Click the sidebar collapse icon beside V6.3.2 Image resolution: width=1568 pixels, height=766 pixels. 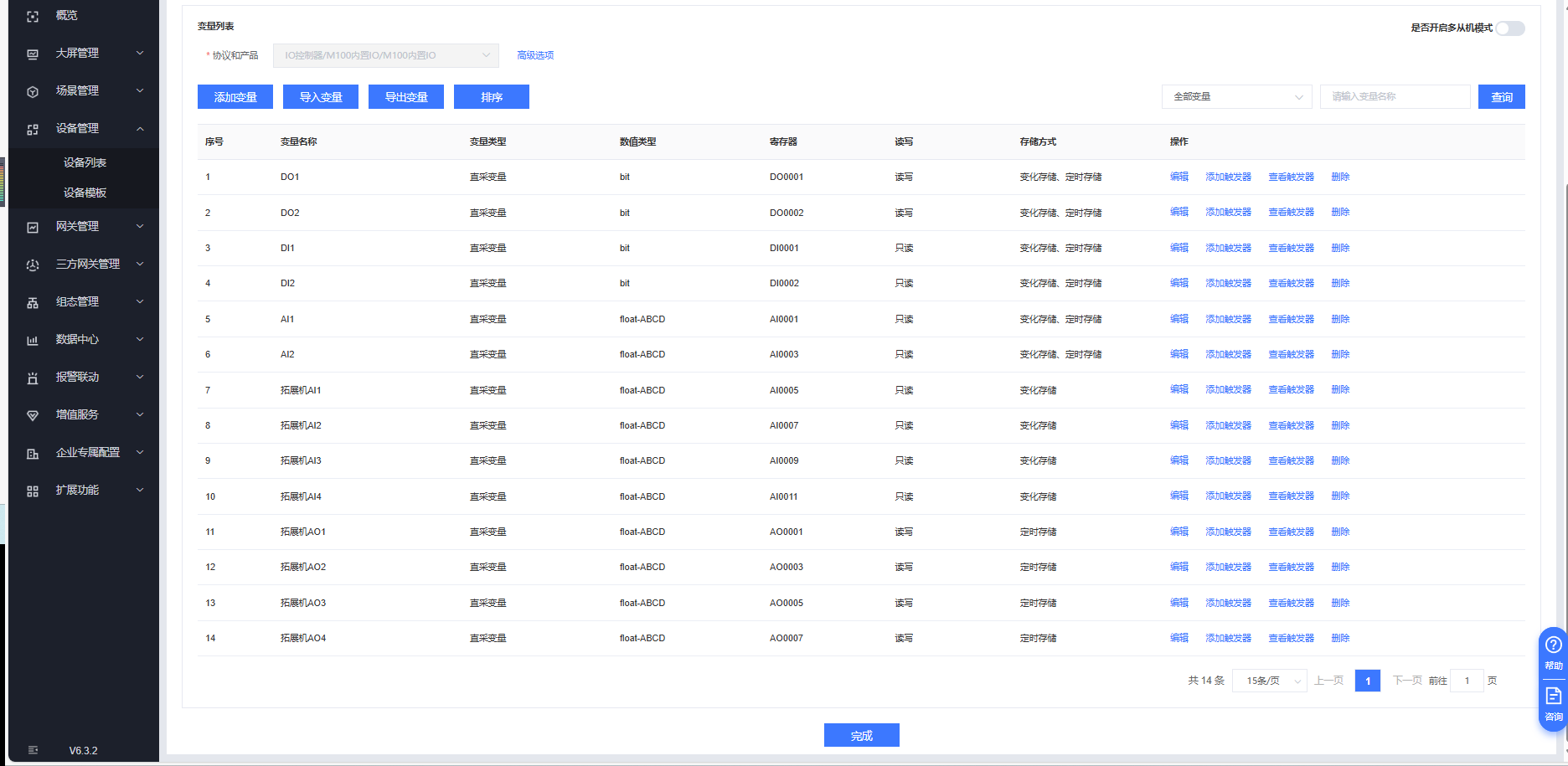33,750
